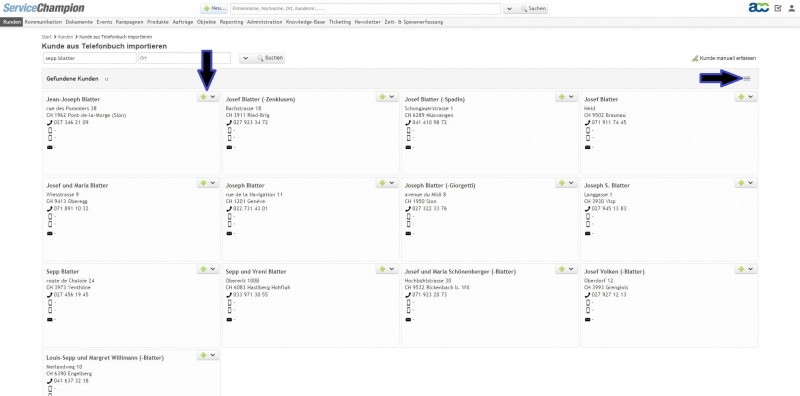This screenshot has height=396, width=800.
Task: Import Sepp Blatter using green plus icon
Action: [x=204, y=269]
